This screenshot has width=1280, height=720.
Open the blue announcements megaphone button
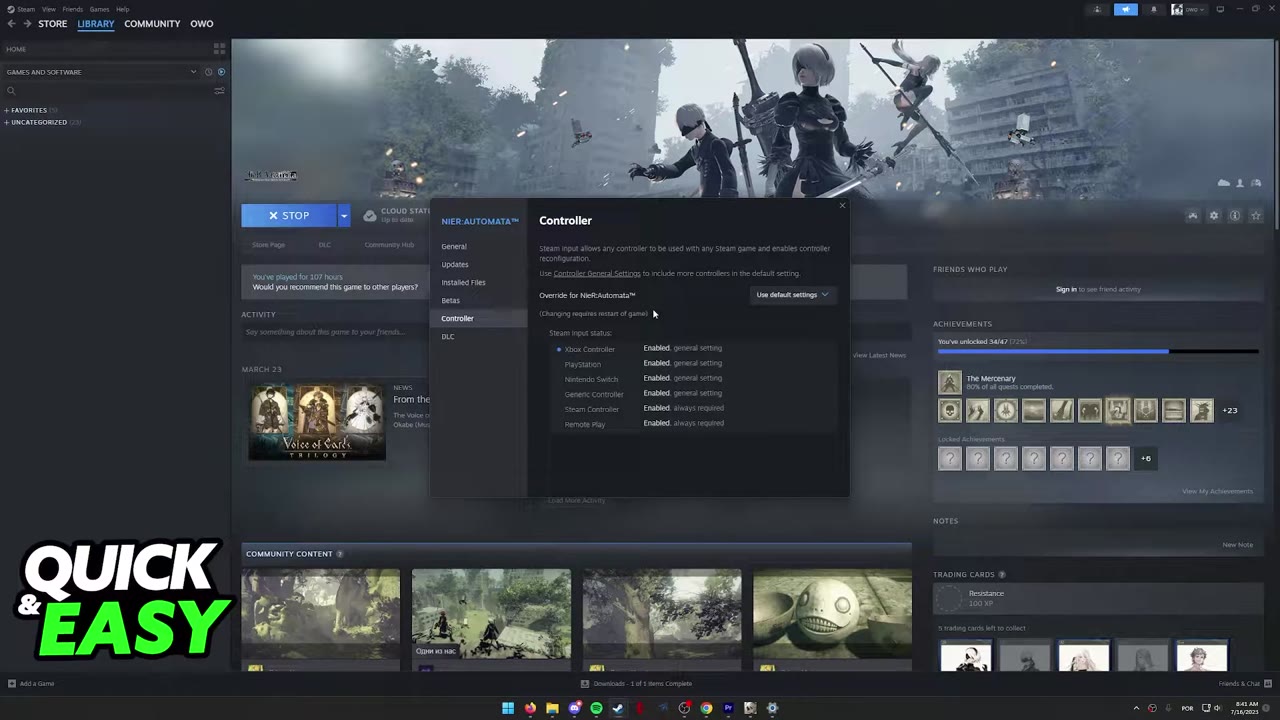(1126, 9)
